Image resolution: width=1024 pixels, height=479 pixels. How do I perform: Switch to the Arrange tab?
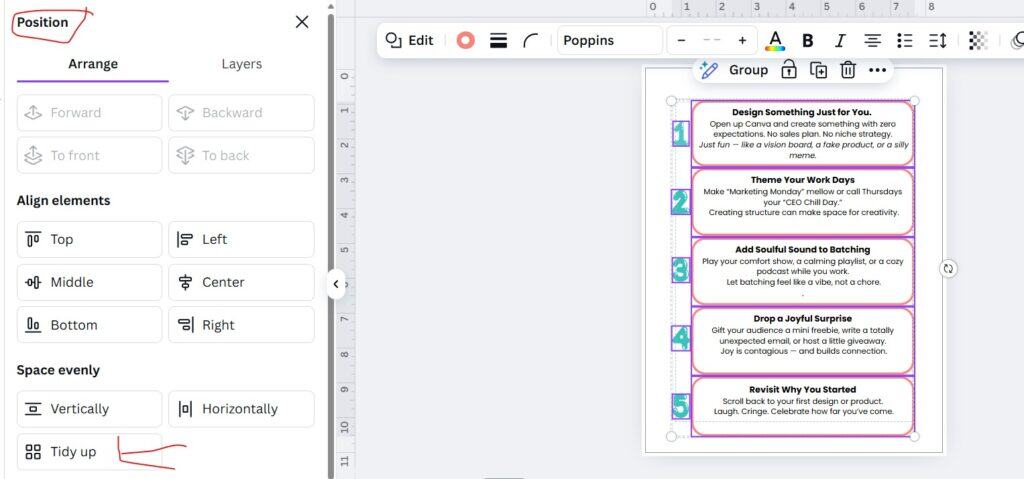click(x=93, y=64)
